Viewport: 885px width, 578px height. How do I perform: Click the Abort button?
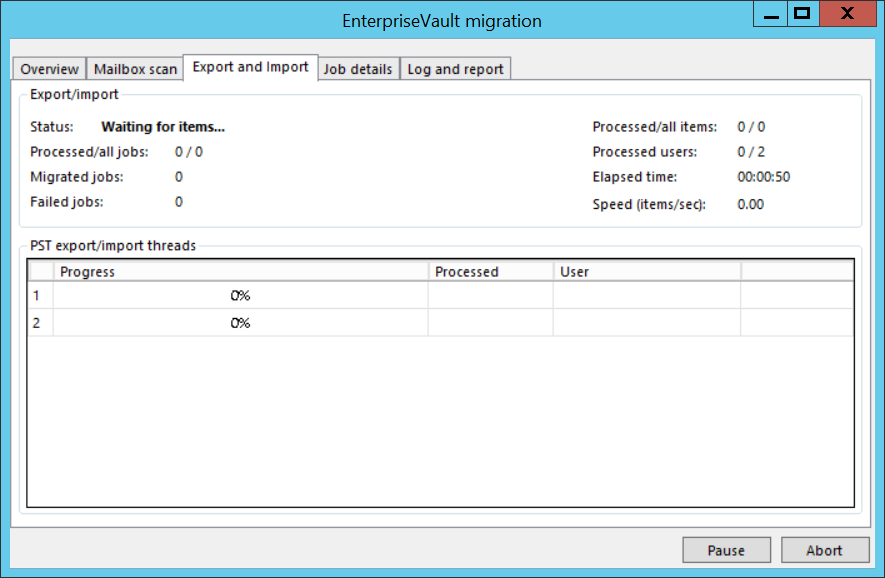(x=824, y=550)
